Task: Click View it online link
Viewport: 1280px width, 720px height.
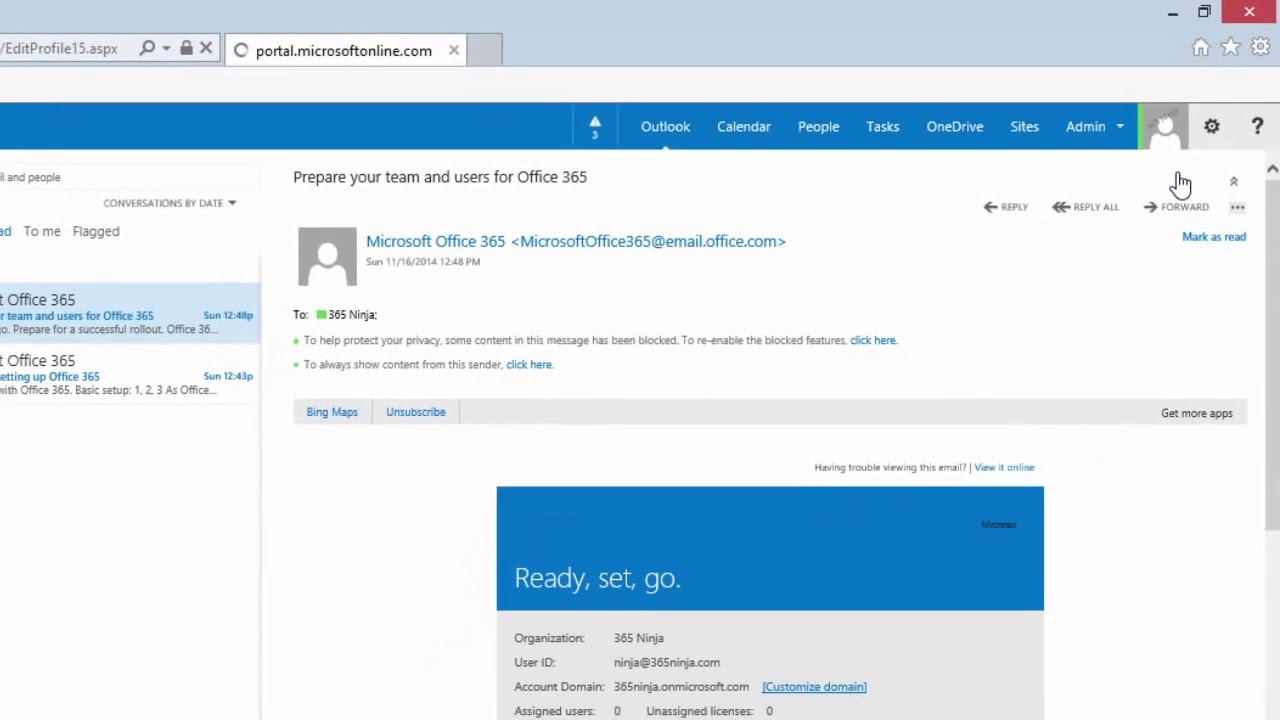Action: 1004,467
